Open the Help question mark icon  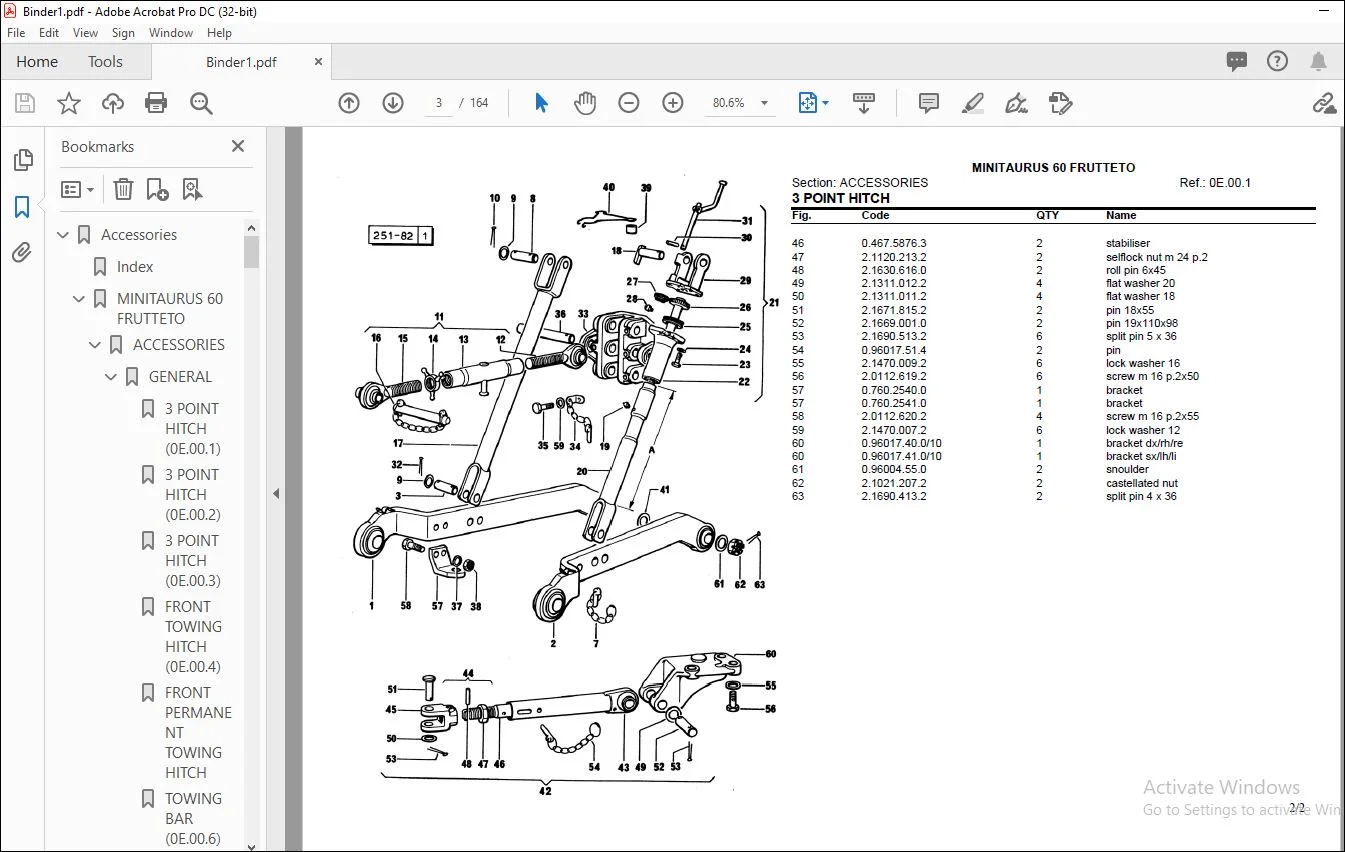[x=1278, y=61]
